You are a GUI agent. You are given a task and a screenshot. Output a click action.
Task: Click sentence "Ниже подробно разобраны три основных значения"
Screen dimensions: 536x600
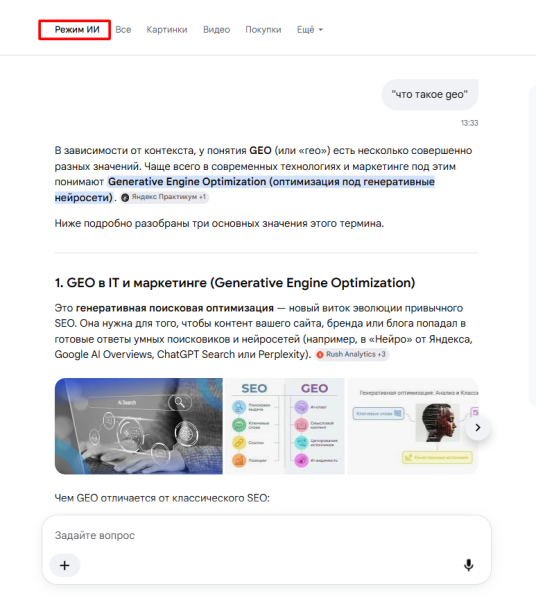(219, 223)
